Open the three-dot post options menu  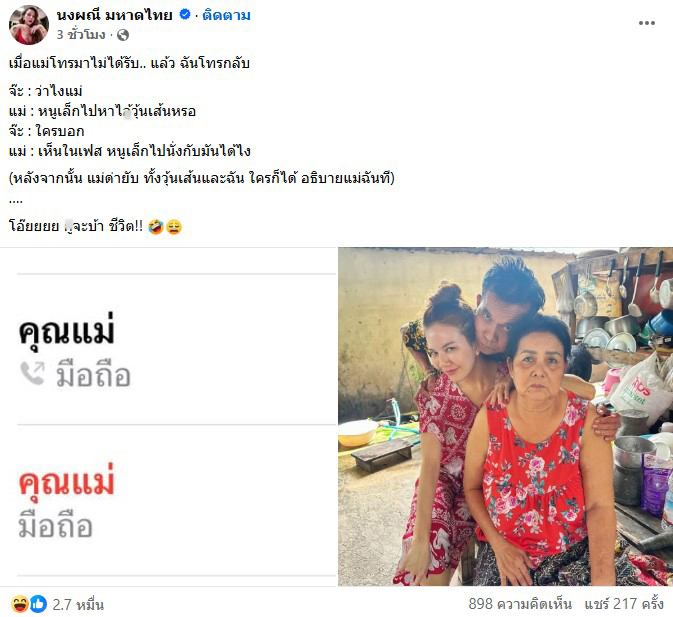646,23
